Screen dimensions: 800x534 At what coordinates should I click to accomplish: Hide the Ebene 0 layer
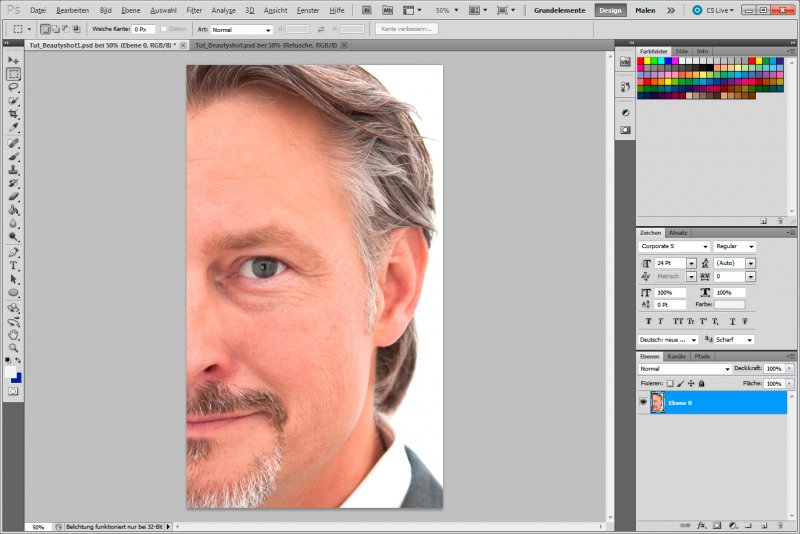[643, 402]
